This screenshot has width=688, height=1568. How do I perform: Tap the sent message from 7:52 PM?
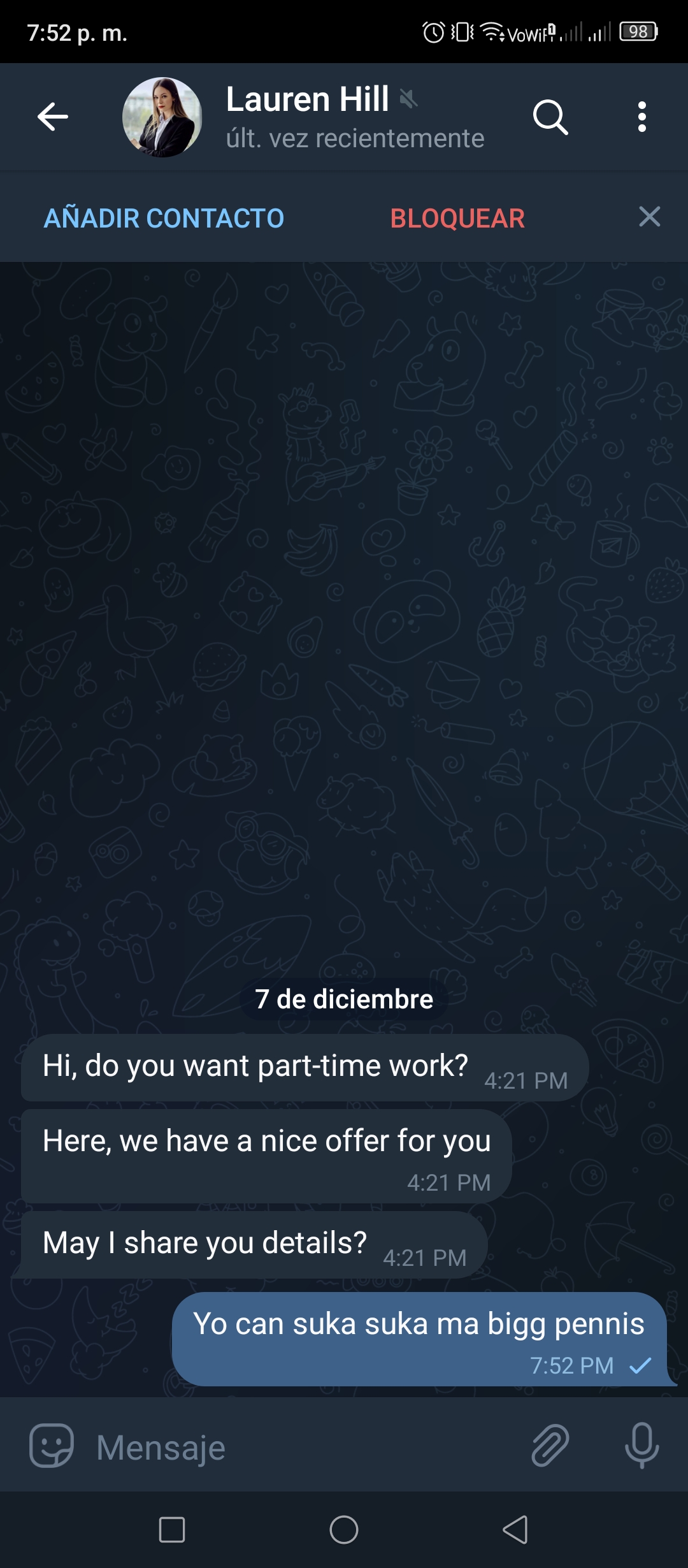[420, 1339]
